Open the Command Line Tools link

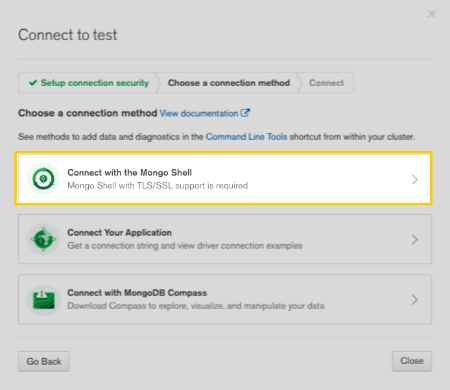[x=246, y=137]
